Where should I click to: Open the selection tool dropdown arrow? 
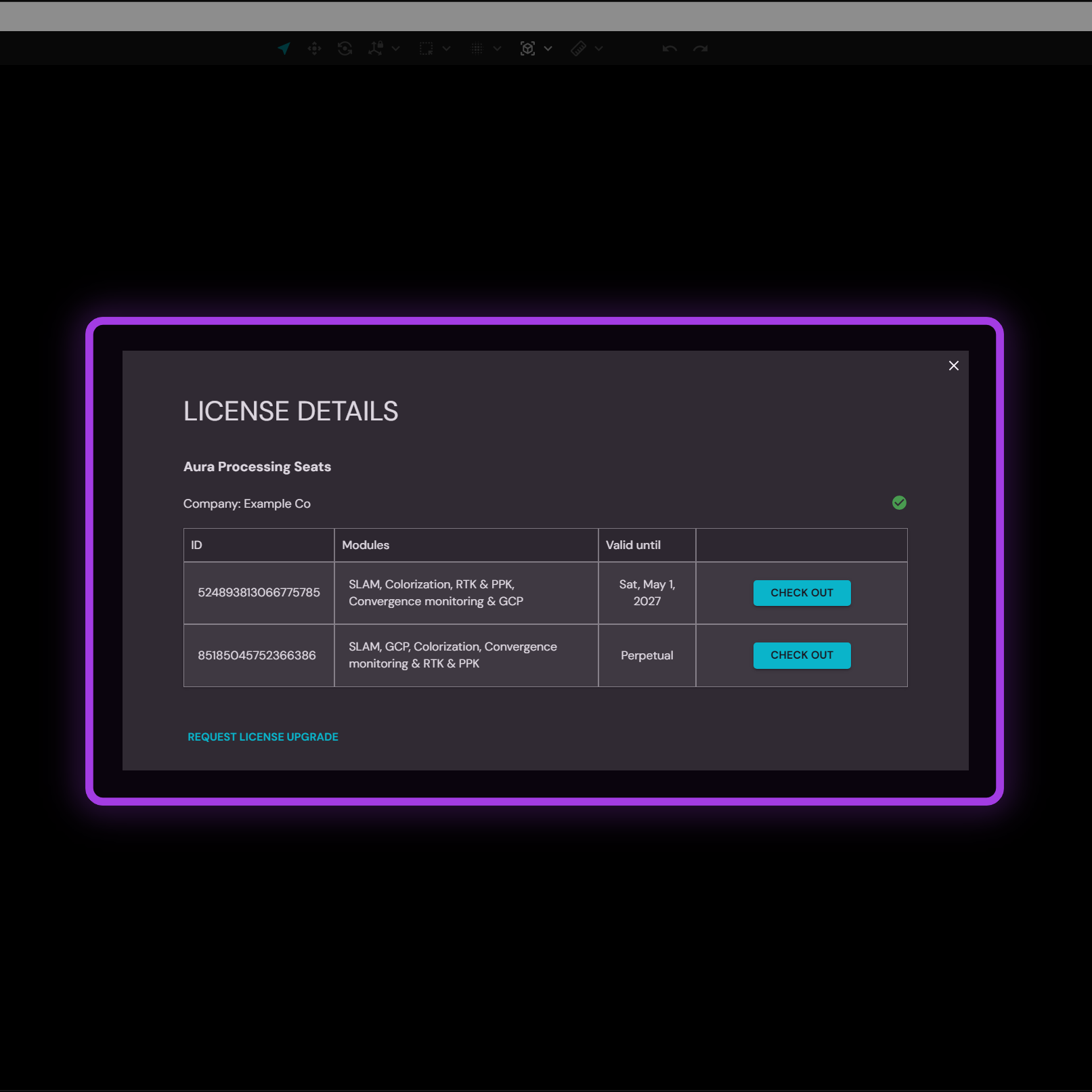(447, 49)
